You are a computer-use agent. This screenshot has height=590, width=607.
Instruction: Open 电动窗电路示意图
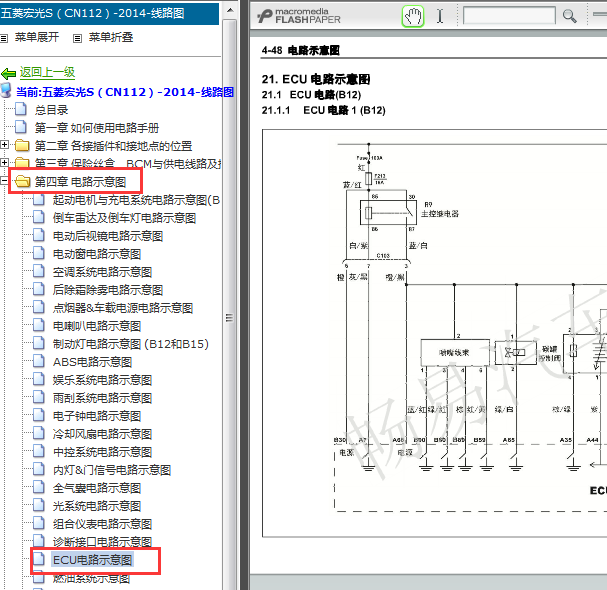(97, 254)
